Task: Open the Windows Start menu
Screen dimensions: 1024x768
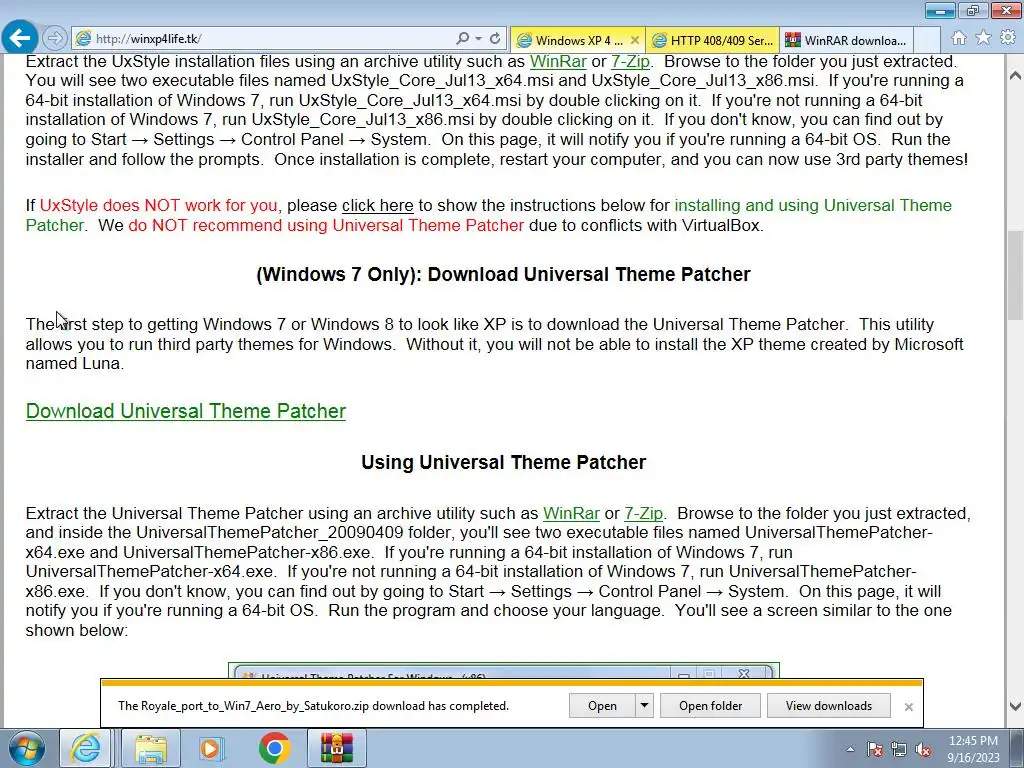Action: (x=26, y=748)
